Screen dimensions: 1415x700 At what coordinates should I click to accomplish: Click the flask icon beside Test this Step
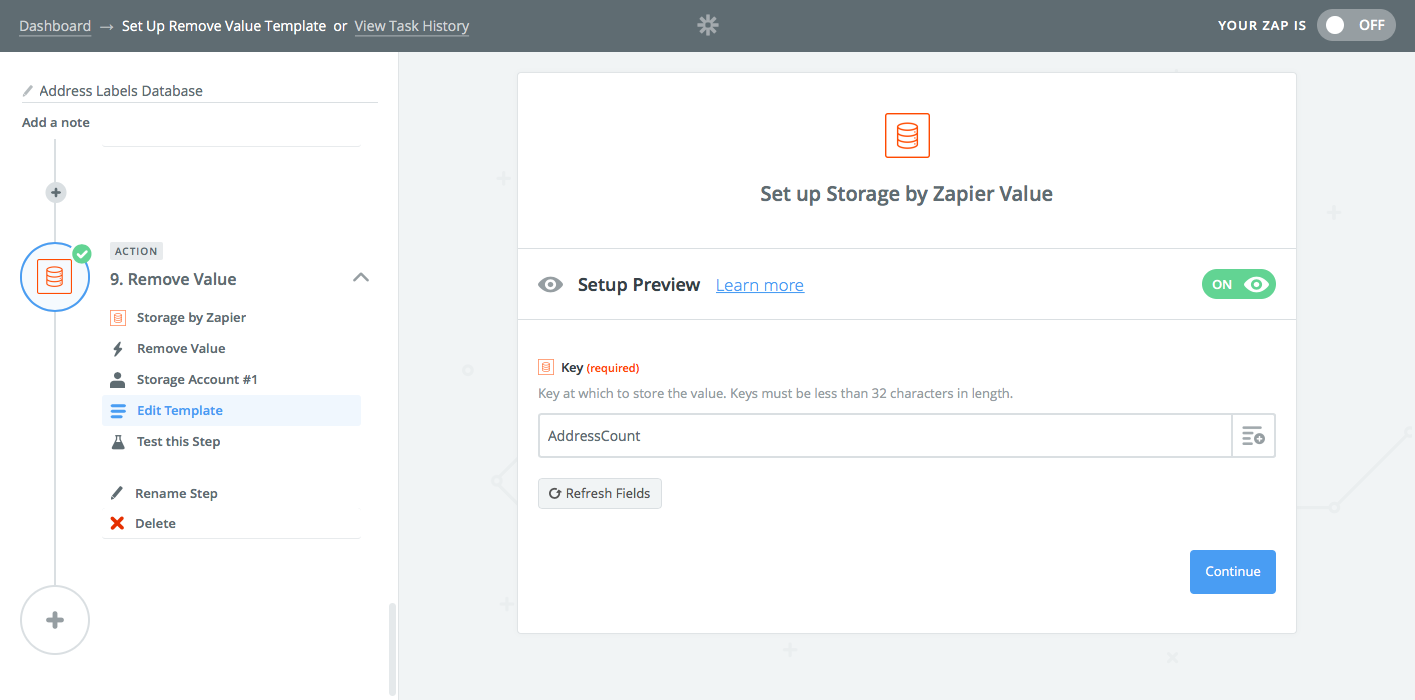[x=118, y=441]
